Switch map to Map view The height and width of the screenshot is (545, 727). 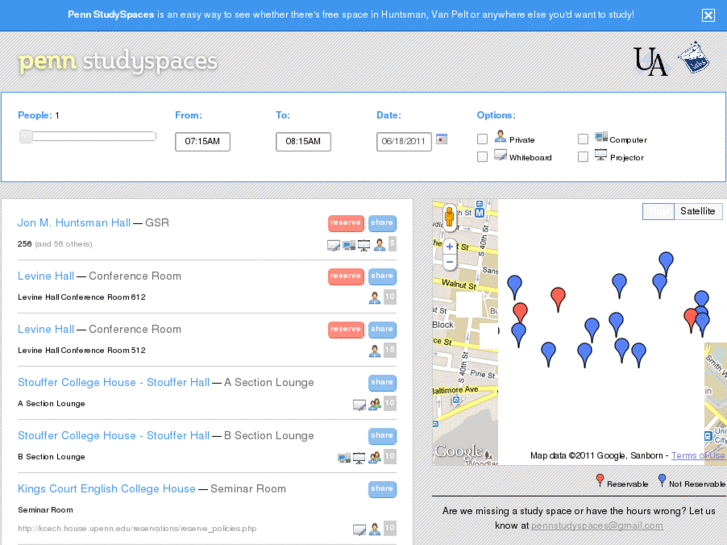pyautogui.click(x=658, y=212)
